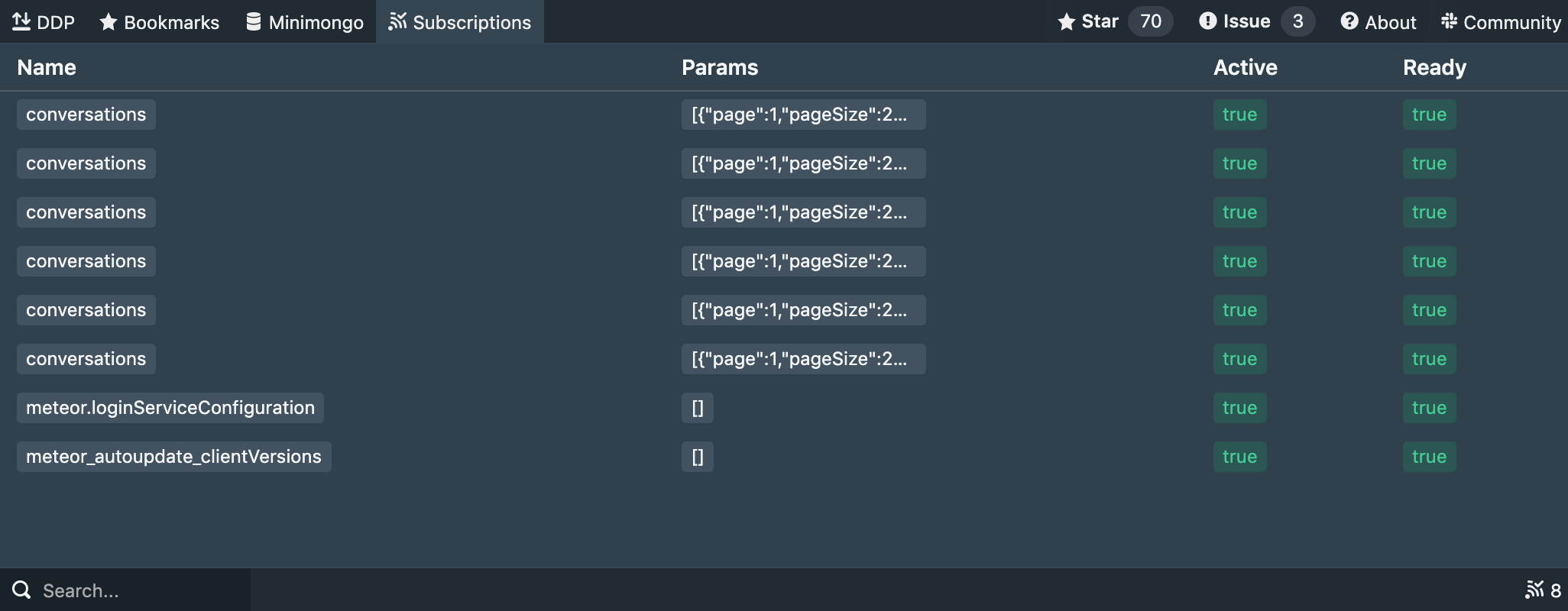1568x611 pixels.
Task: Click the search magnifier icon
Action: pyautogui.click(x=22, y=590)
